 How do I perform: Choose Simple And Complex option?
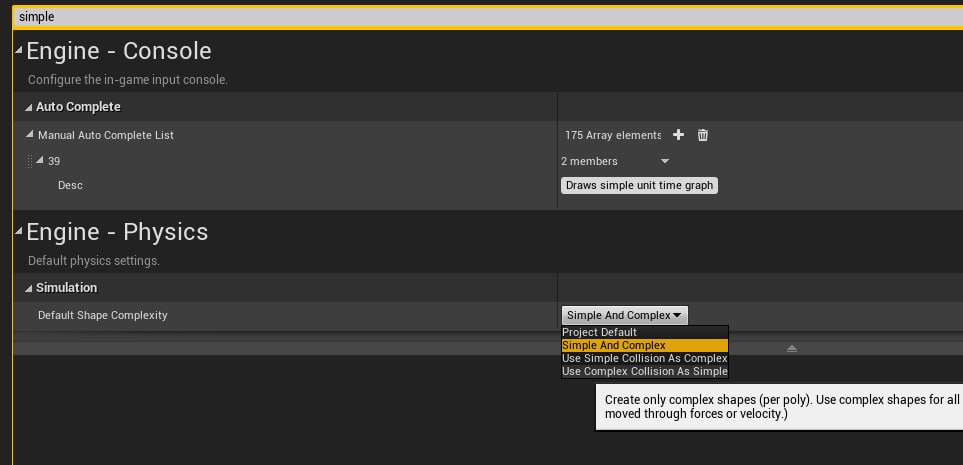[645, 345]
